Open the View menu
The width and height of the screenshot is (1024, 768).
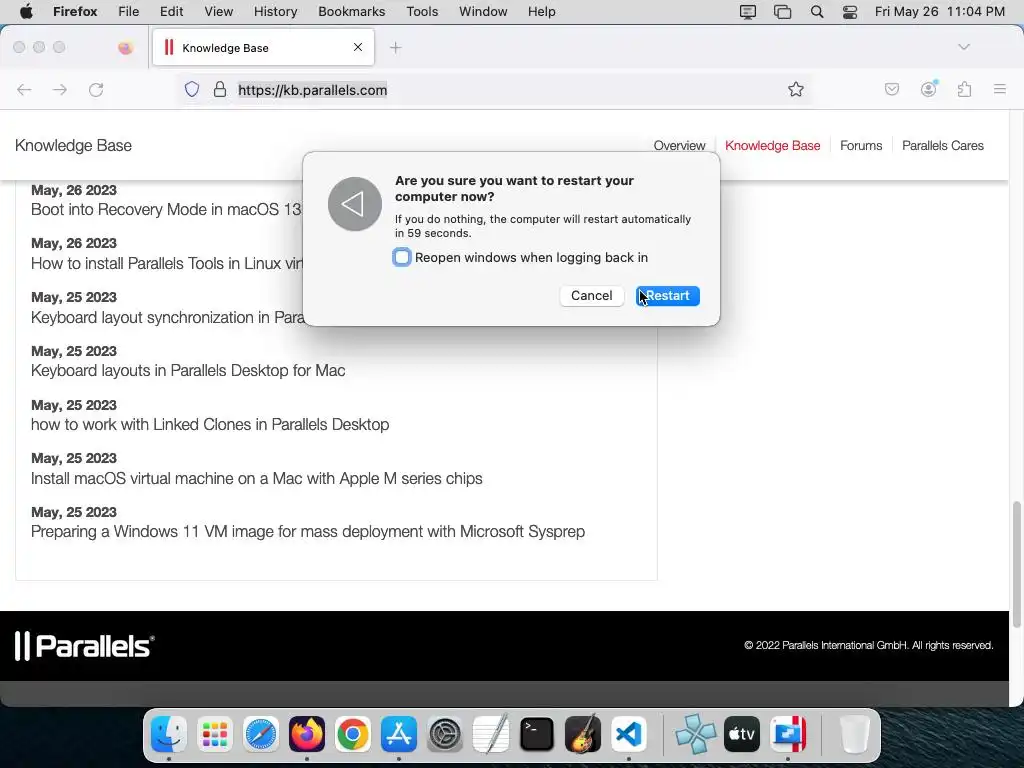coord(218,11)
